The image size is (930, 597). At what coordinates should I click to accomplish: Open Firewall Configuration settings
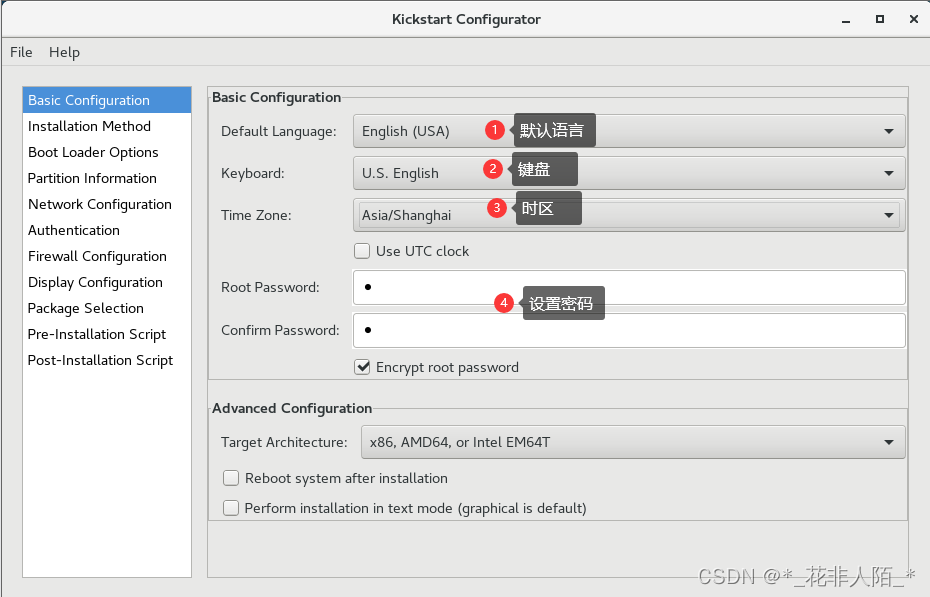coord(97,256)
